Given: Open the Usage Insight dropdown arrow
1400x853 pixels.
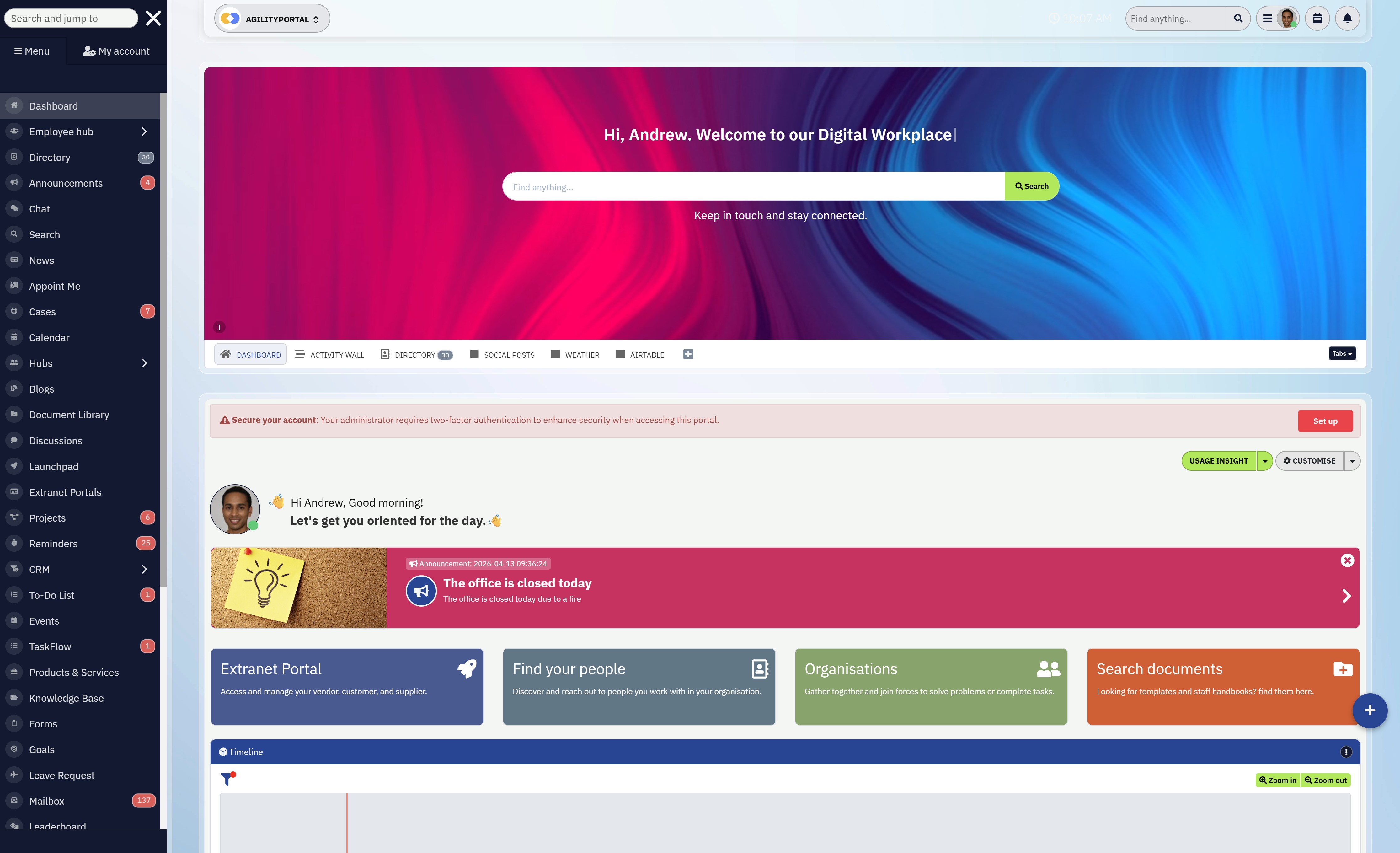Looking at the screenshot, I should click(1265, 461).
